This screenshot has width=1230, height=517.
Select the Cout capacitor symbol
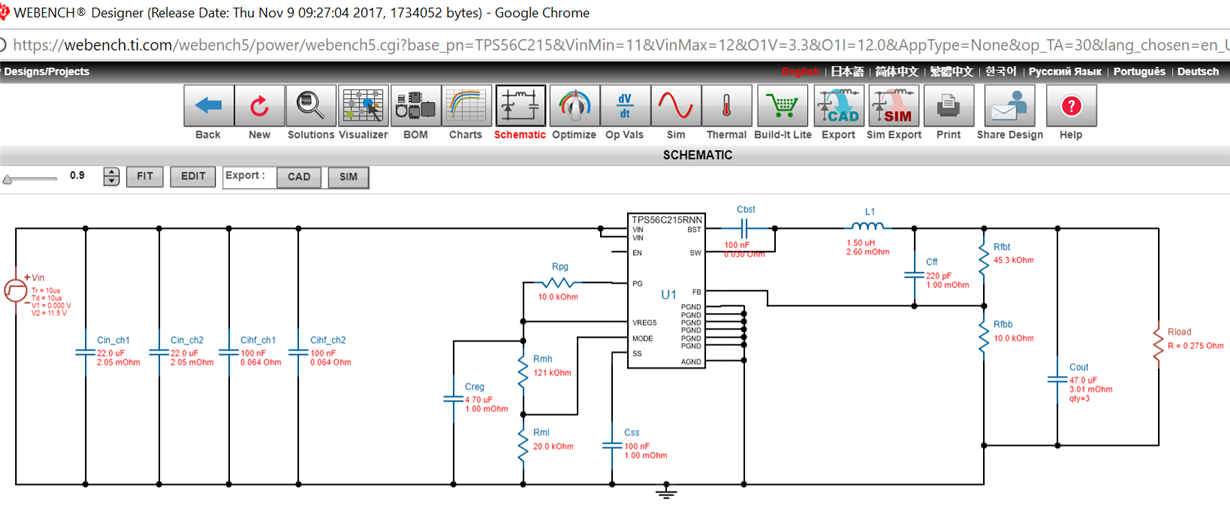pos(1058,379)
